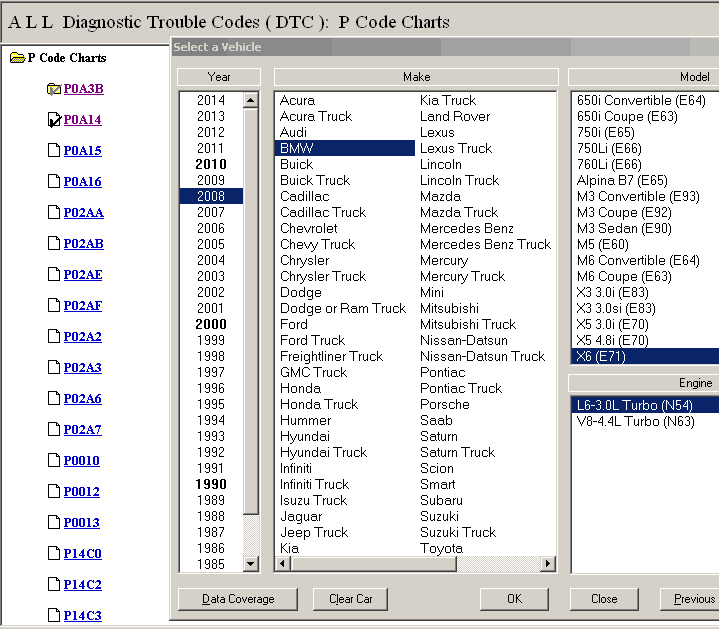Click the document icon beside P0013
This screenshot has height=629, width=719.
pos(54,522)
